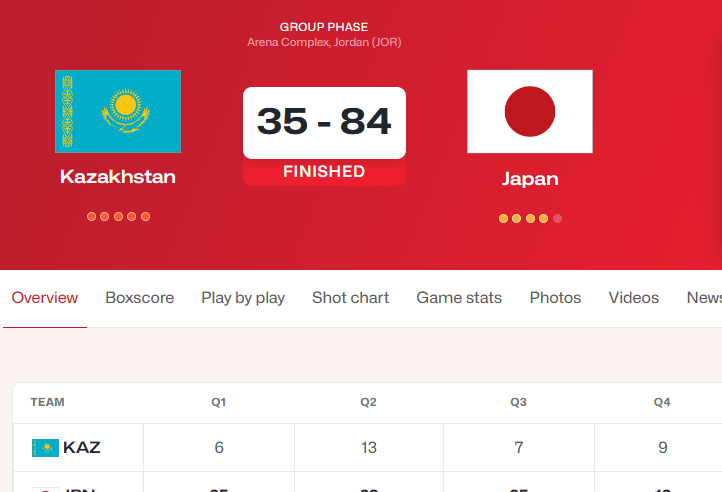Select the Videos tab

[634, 298]
